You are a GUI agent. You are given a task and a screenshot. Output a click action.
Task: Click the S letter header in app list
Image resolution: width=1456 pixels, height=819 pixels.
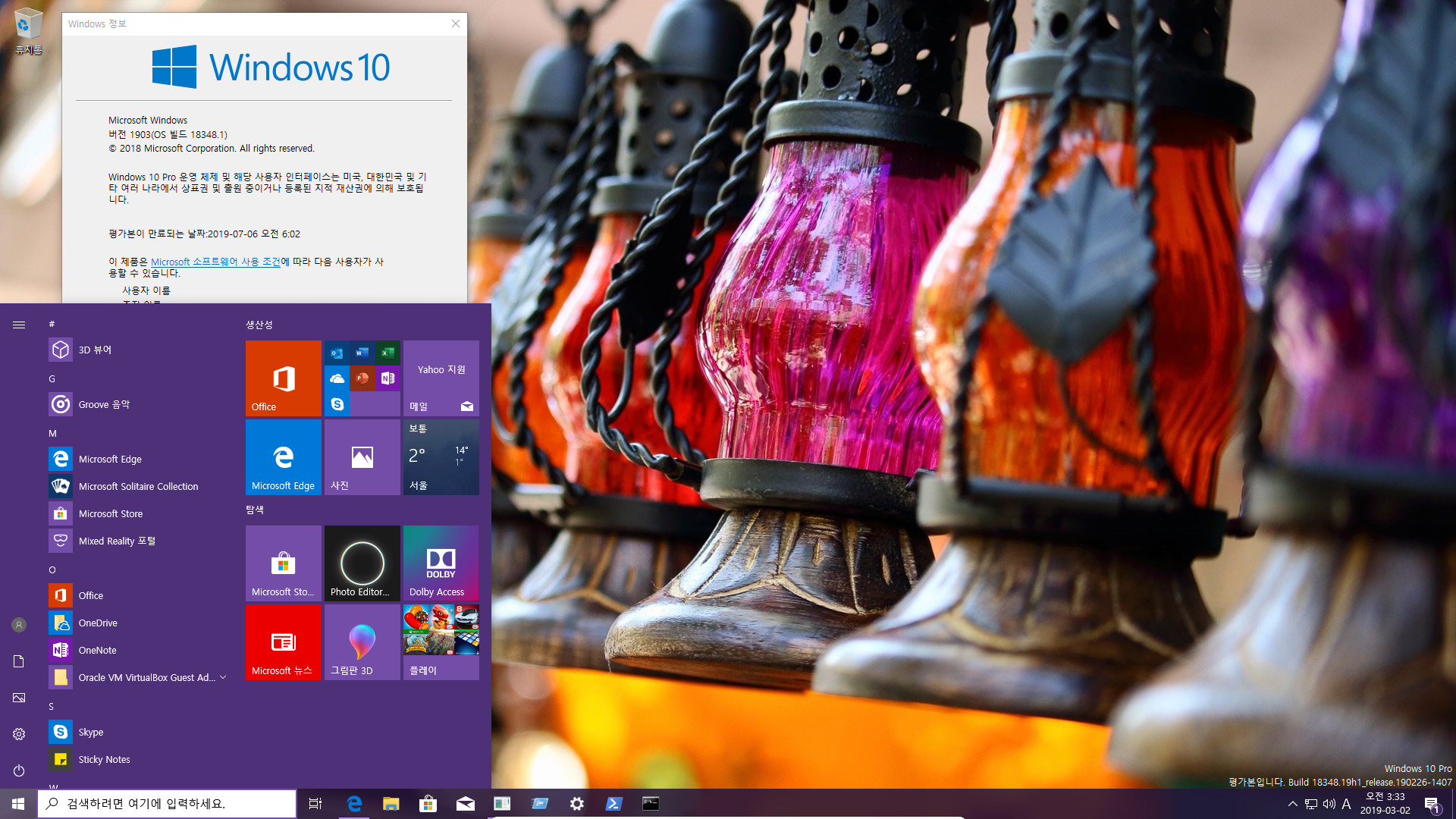pos(52,706)
